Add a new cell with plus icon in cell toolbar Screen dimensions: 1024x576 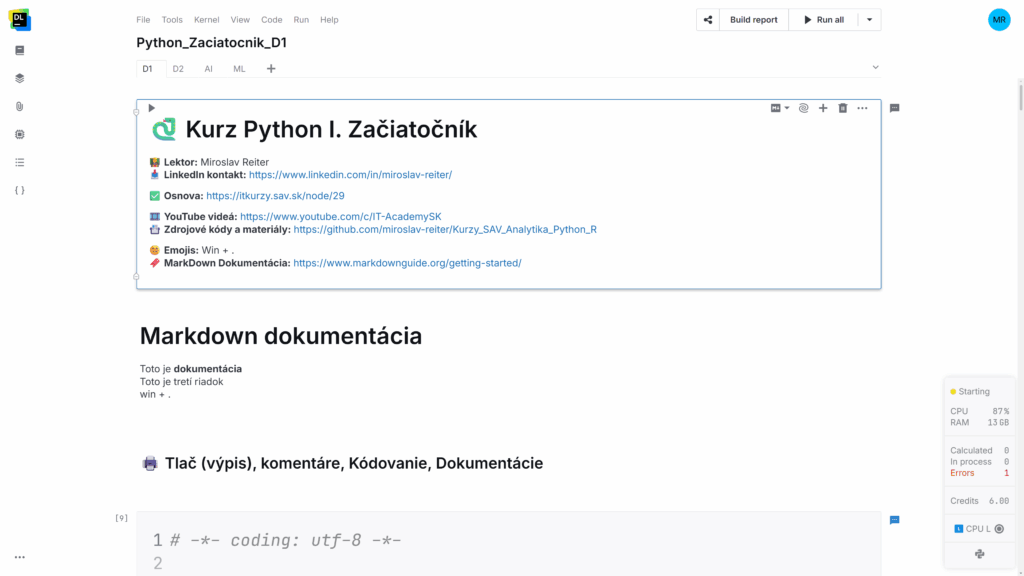pos(823,108)
